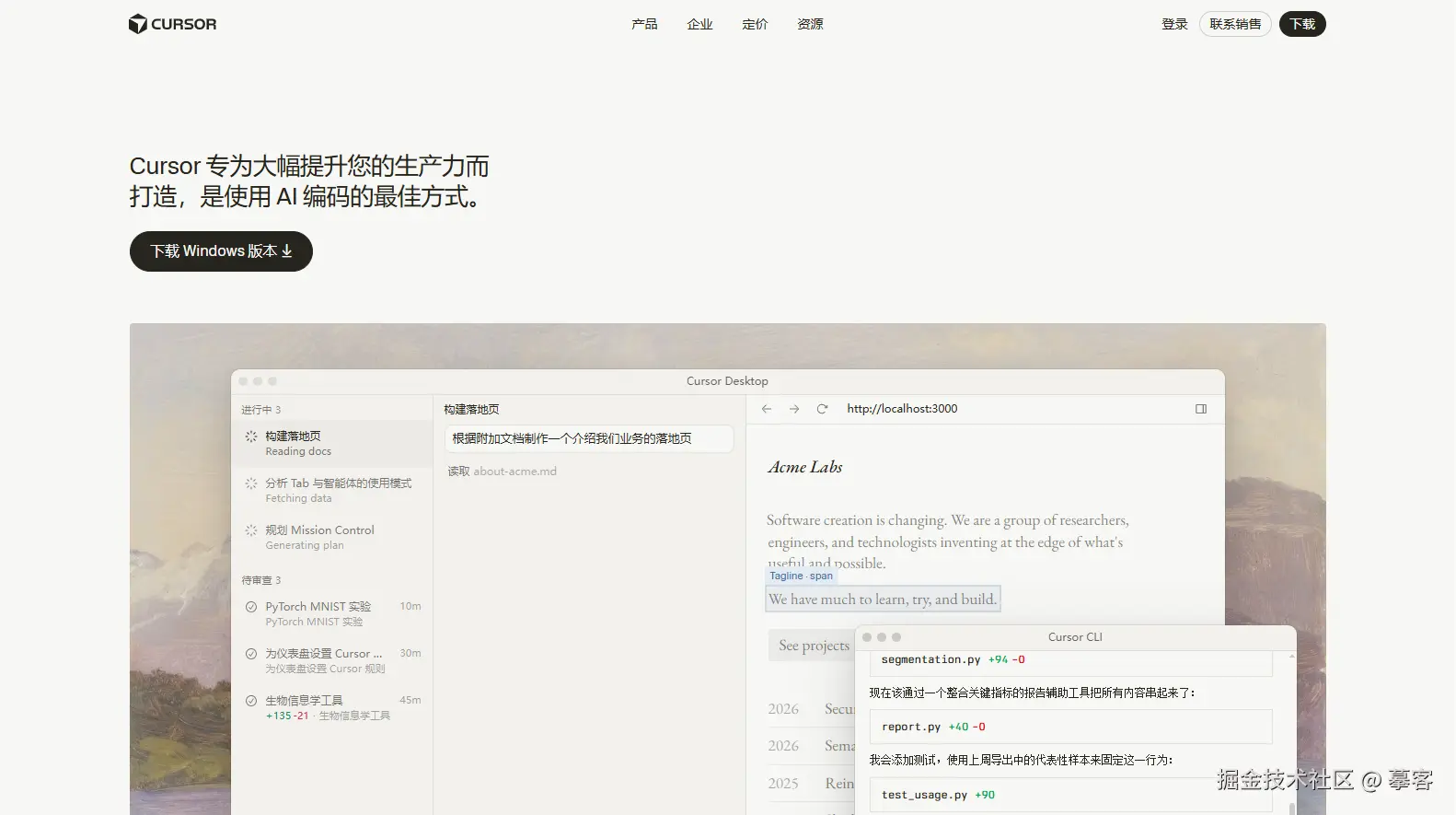Select tagline We have much to learn
This screenshot has width=1456, height=815.
tap(883, 600)
